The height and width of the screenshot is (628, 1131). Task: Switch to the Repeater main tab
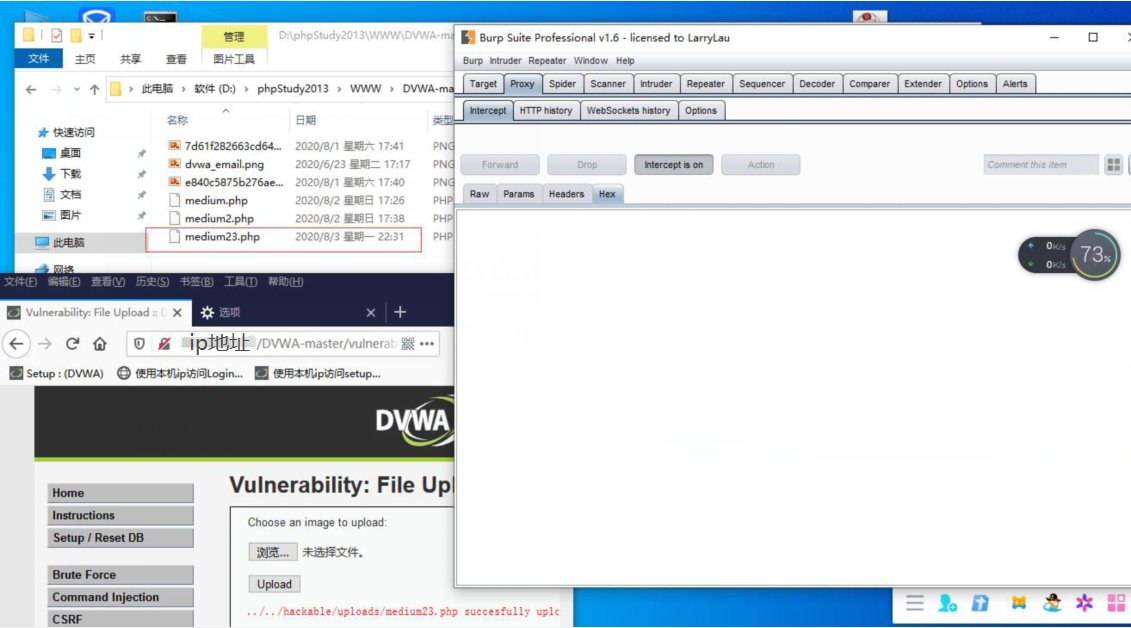(x=705, y=84)
